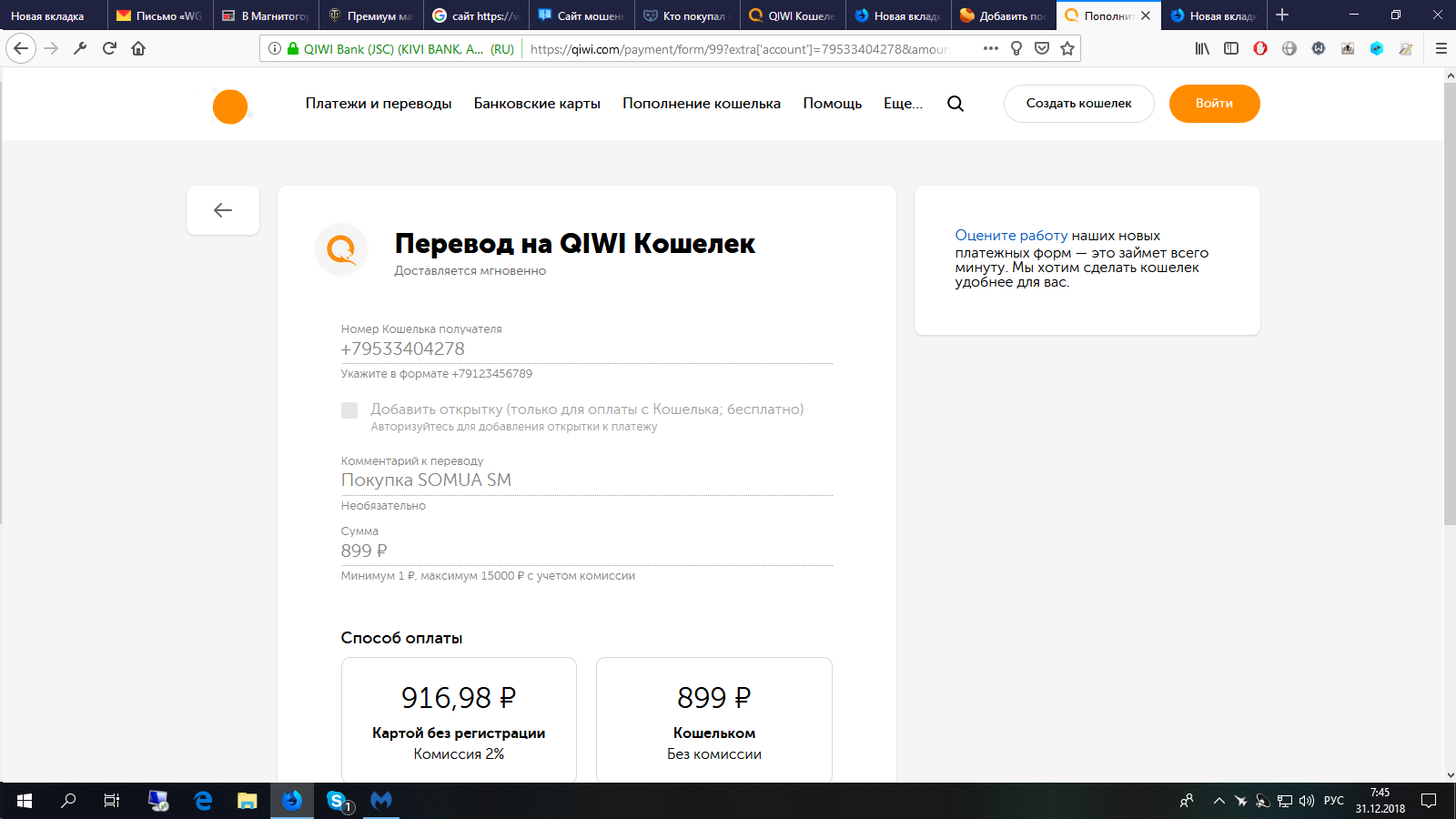Click the gray globe extension icon
Screen dimensions: 1456x819
tap(1289, 48)
